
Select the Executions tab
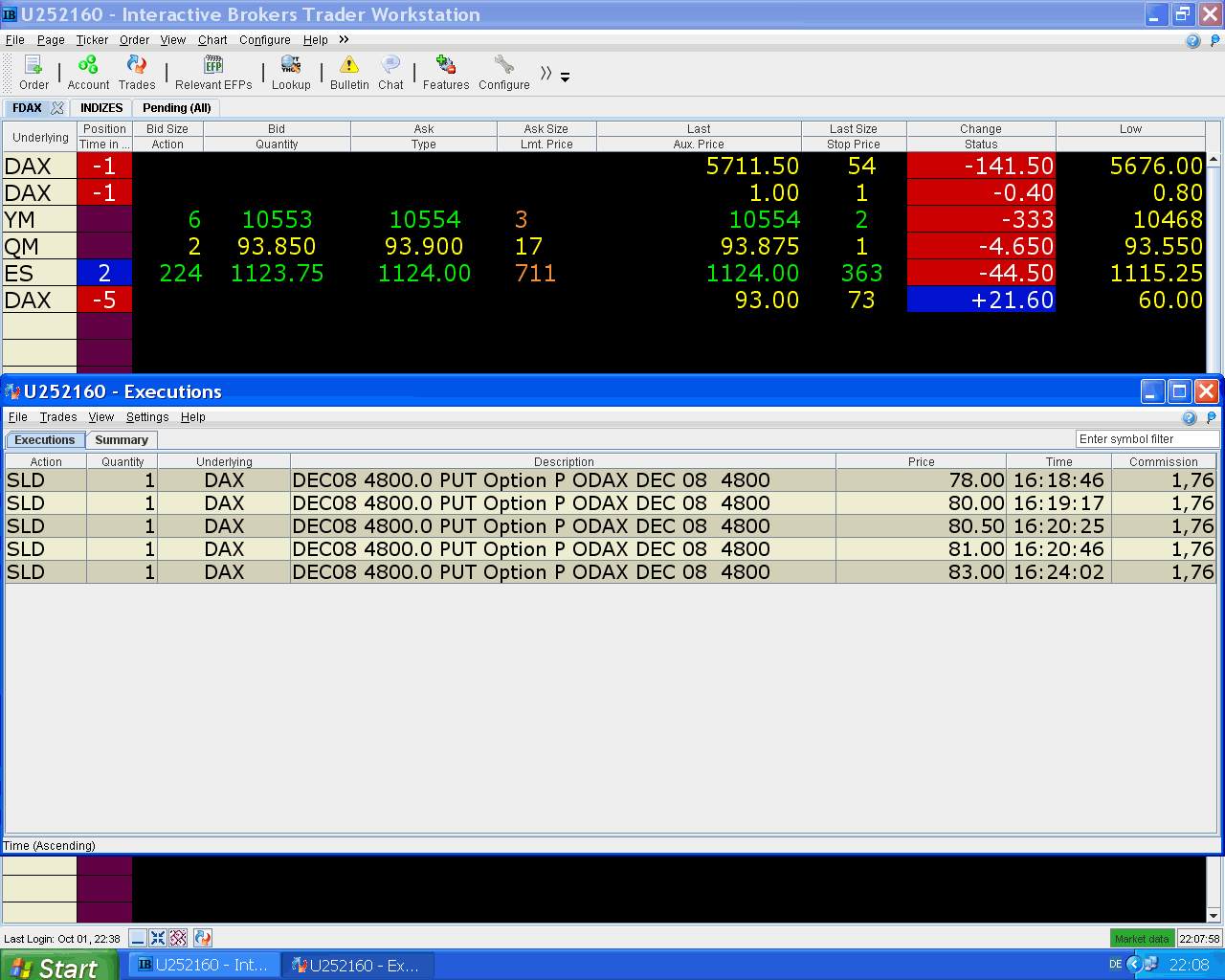pos(45,440)
